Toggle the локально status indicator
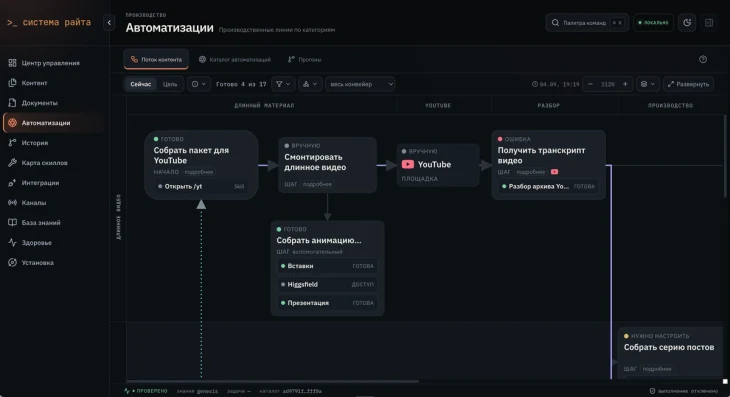Image resolution: width=730 pixels, height=397 pixels. coord(653,22)
